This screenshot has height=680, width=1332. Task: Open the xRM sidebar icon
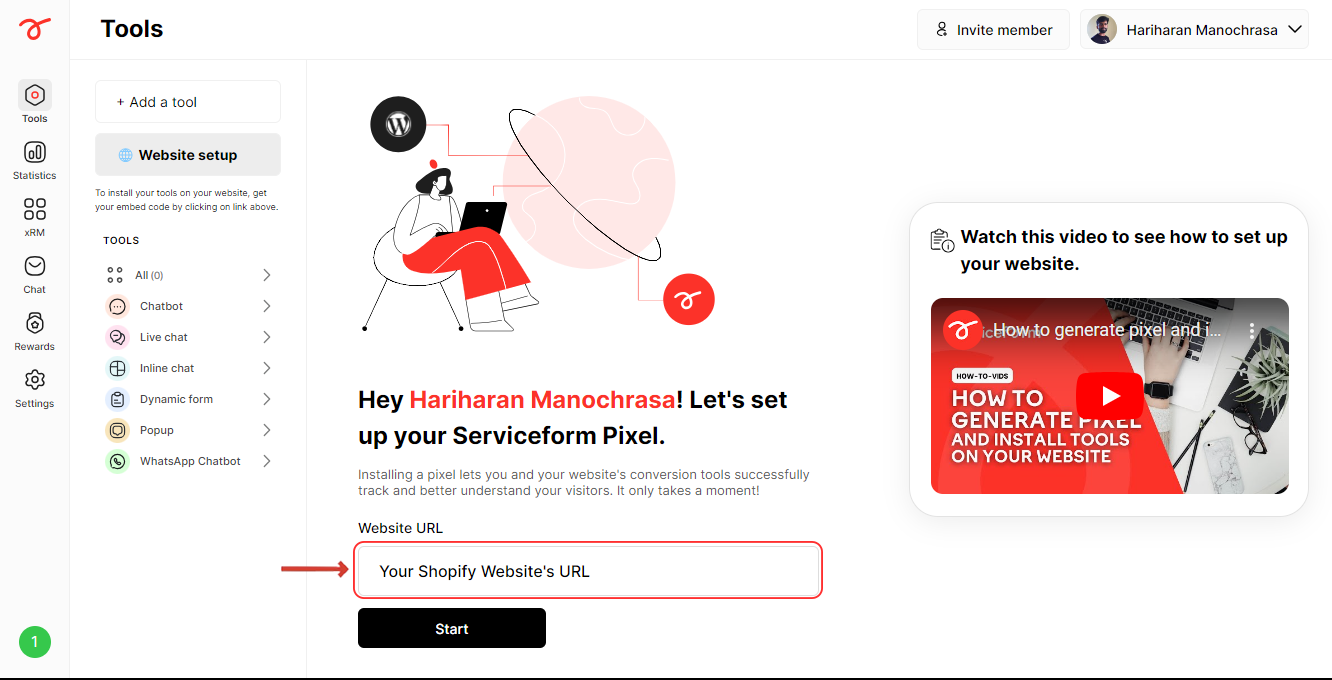(34, 217)
